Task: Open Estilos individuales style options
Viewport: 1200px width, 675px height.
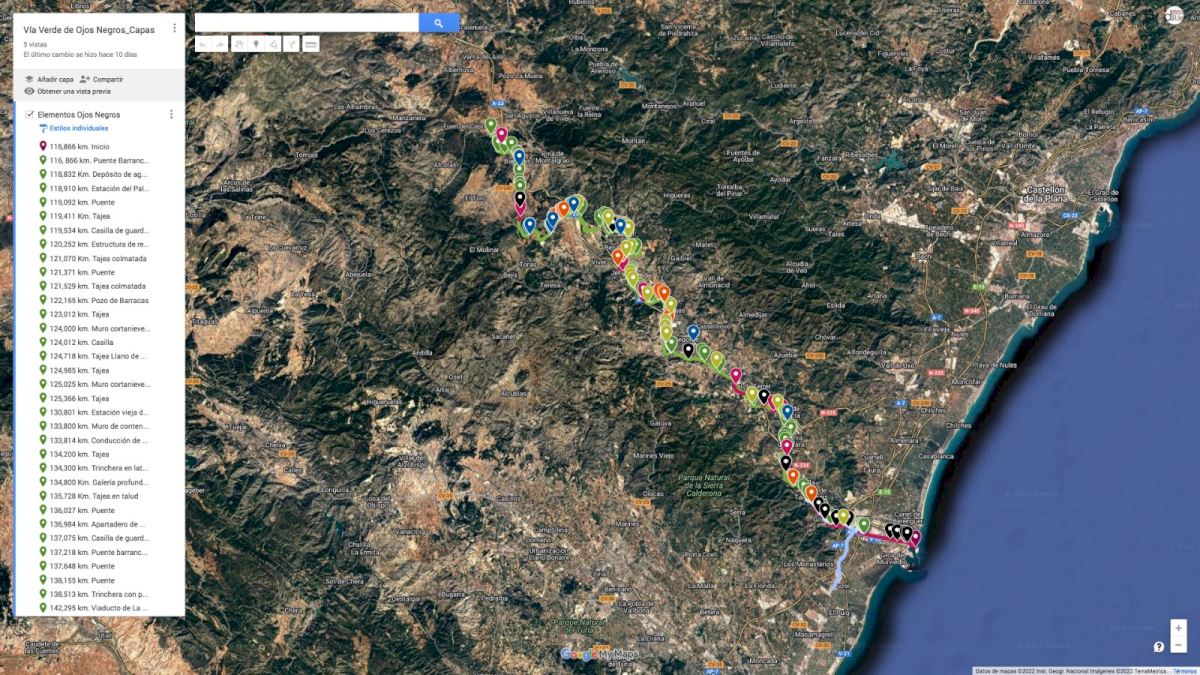Action: pos(73,129)
